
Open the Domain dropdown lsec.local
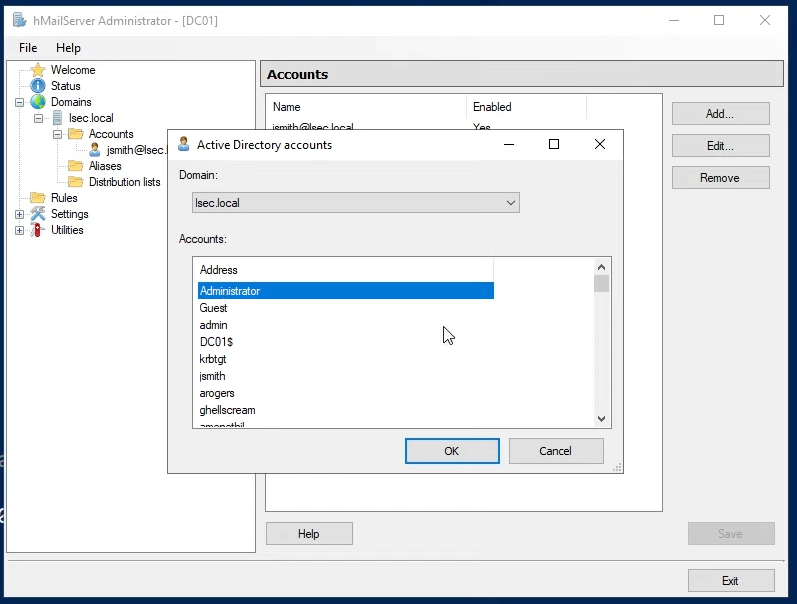click(x=356, y=203)
